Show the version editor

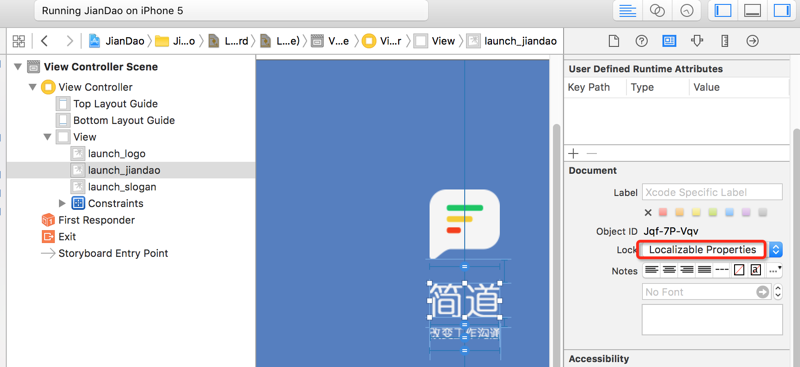(686, 11)
